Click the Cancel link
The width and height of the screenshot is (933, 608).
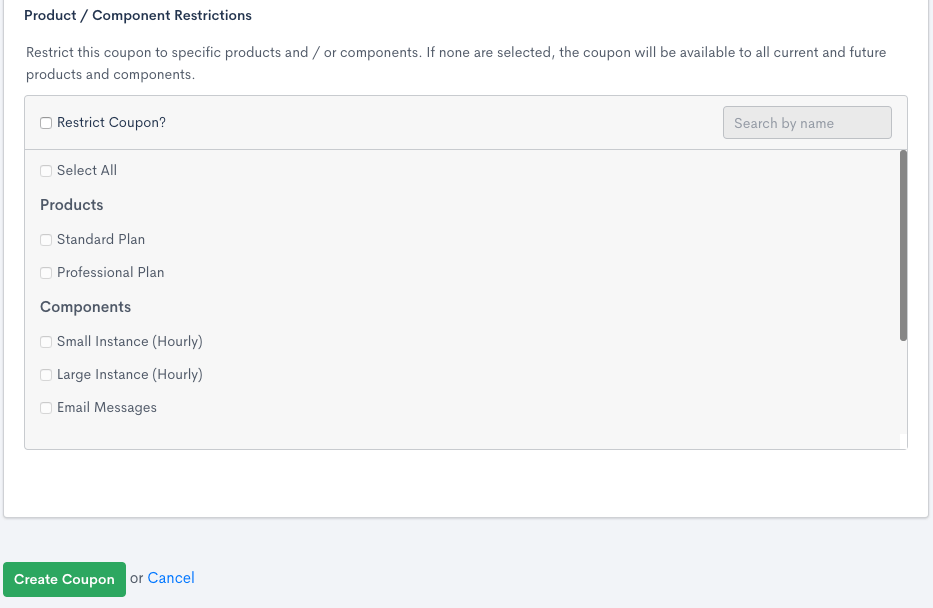(170, 578)
